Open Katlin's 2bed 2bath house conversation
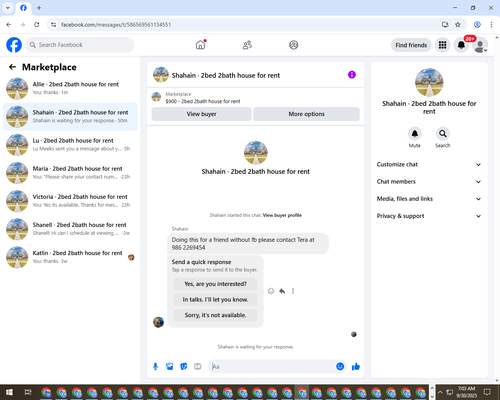 click(x=70, y=257)
